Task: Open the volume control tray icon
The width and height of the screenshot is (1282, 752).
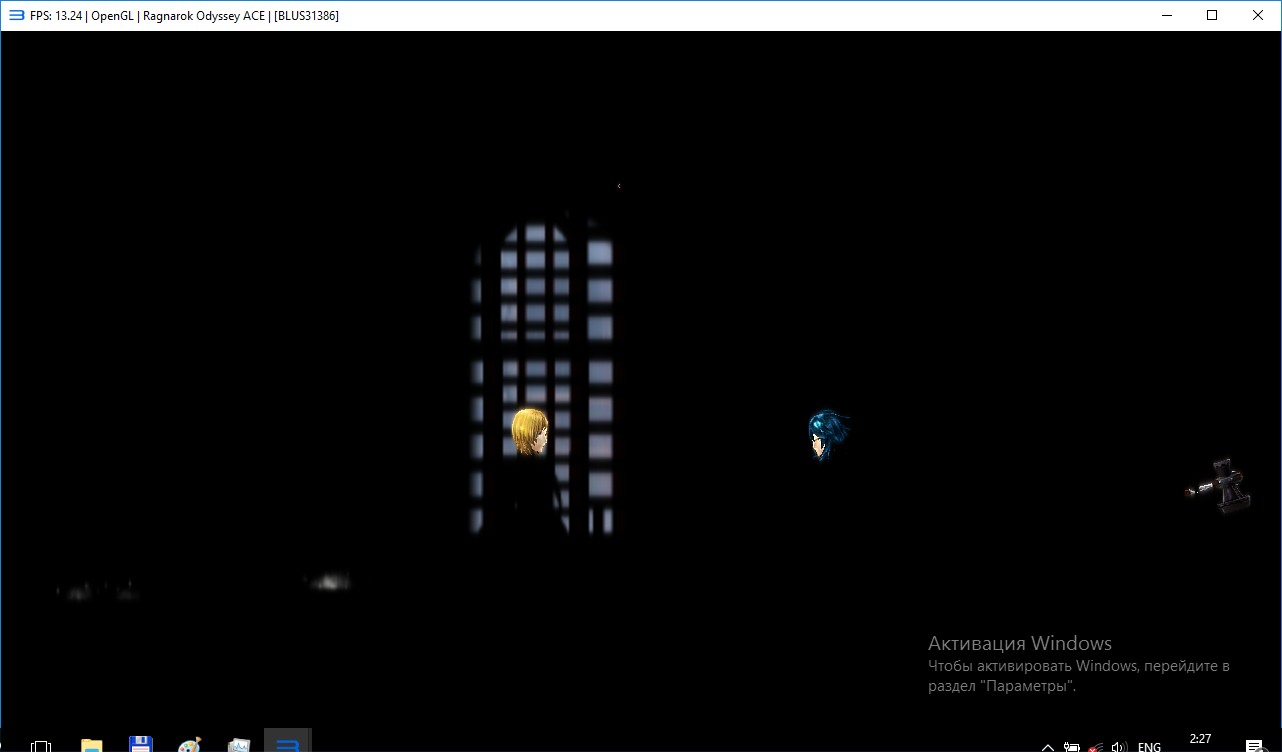Action: (x=1120, y=746)
